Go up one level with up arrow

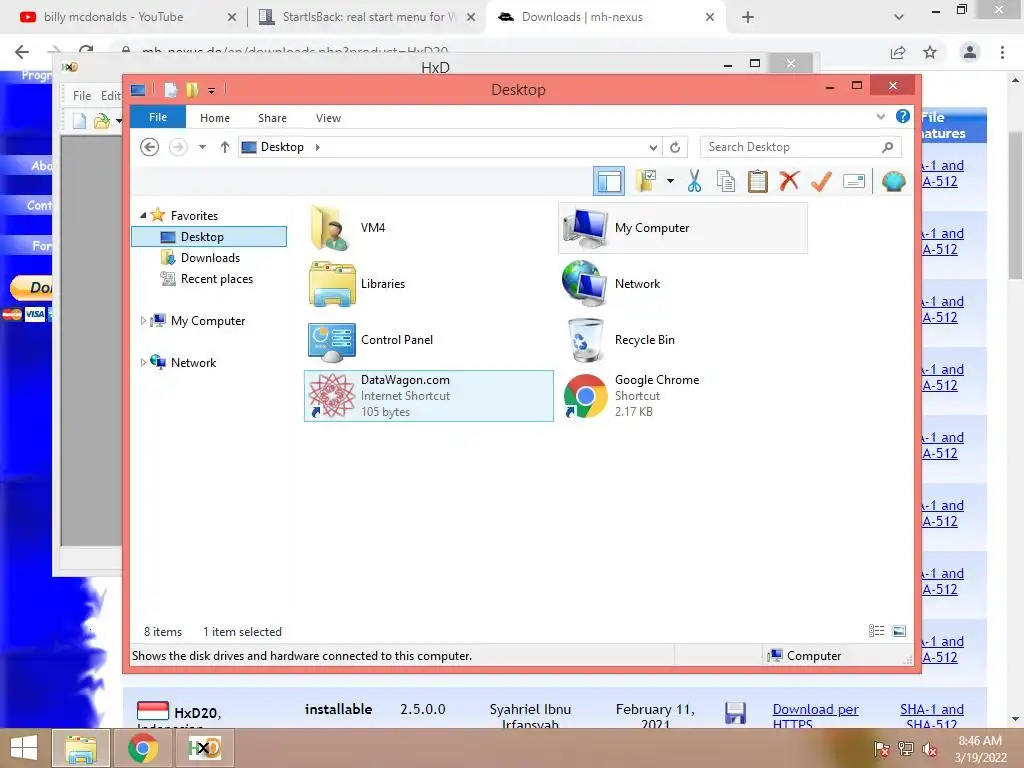click(225, 147)
